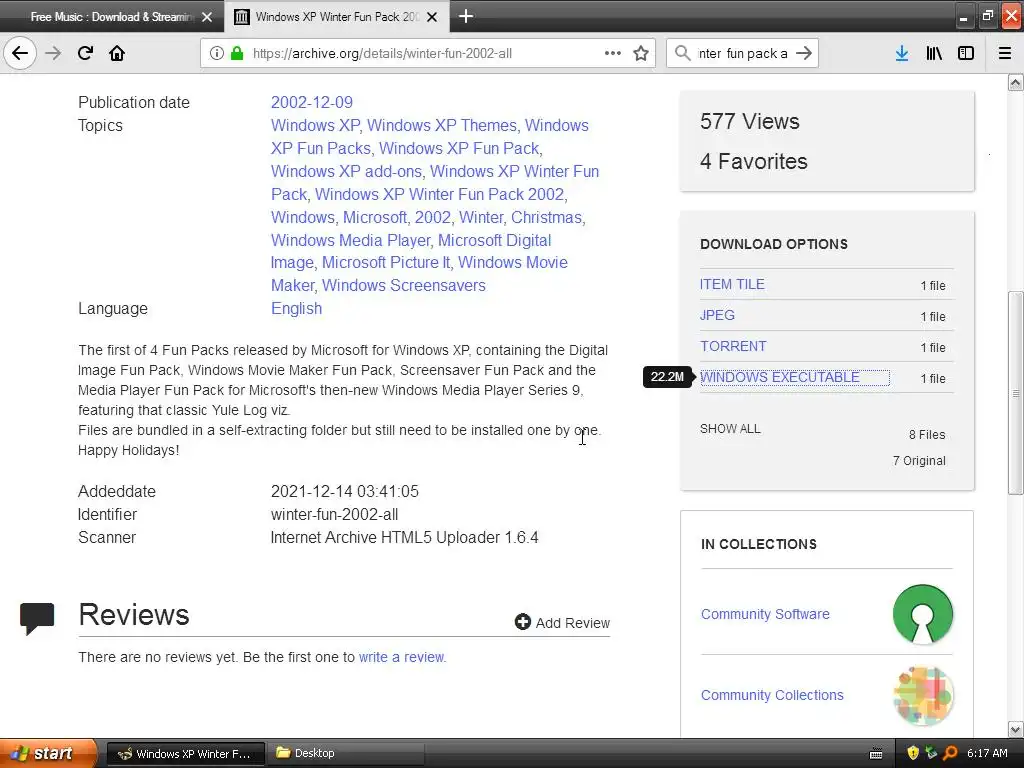Image resolution: width=1024 pixels, height=768 pixels.
Task: Open the Firefox hamburger menu
Action: pos(1005,53)
